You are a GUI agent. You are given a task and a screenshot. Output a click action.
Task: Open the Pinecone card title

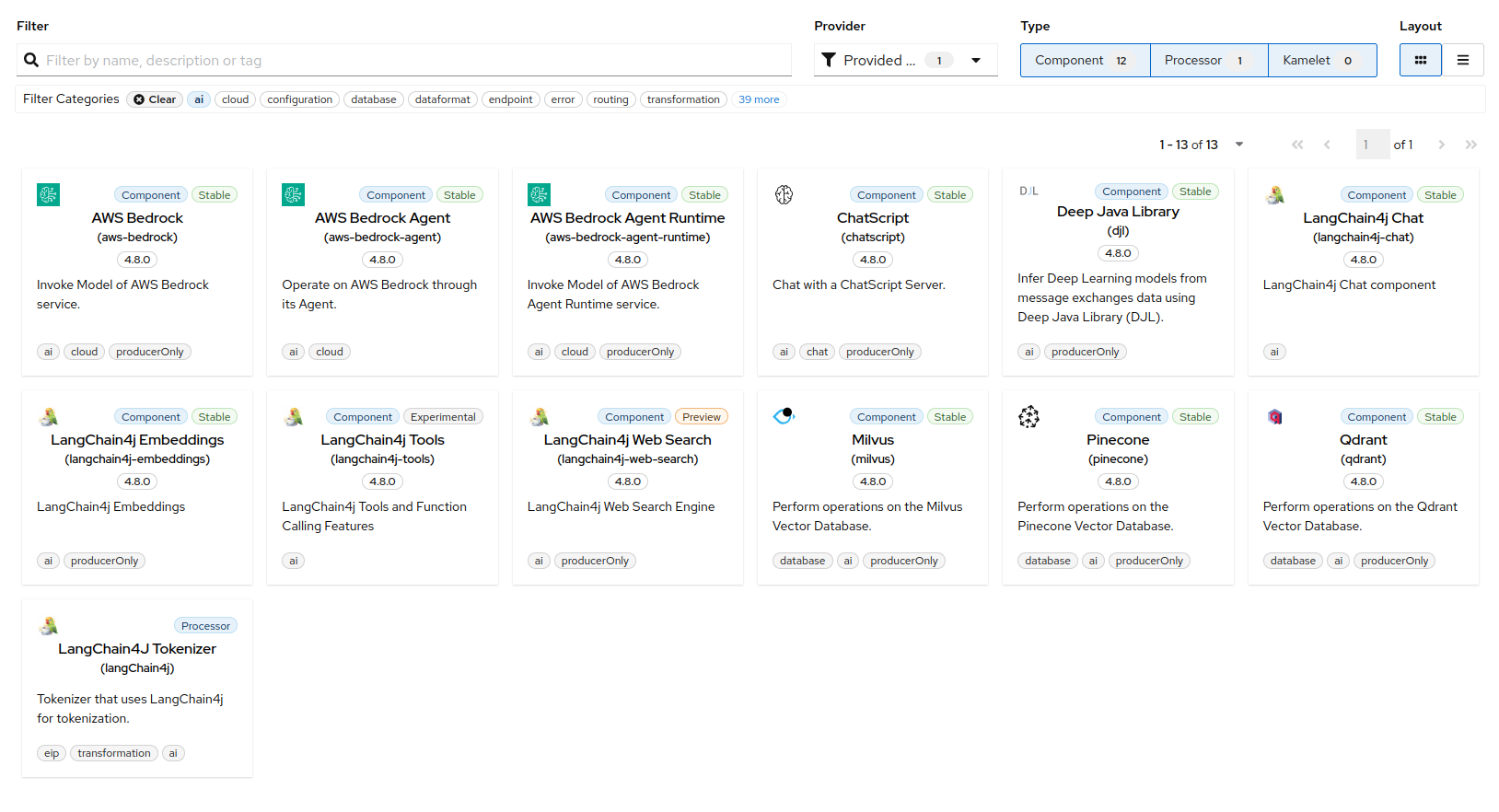pyautogui.click(x=1118, y=440)
